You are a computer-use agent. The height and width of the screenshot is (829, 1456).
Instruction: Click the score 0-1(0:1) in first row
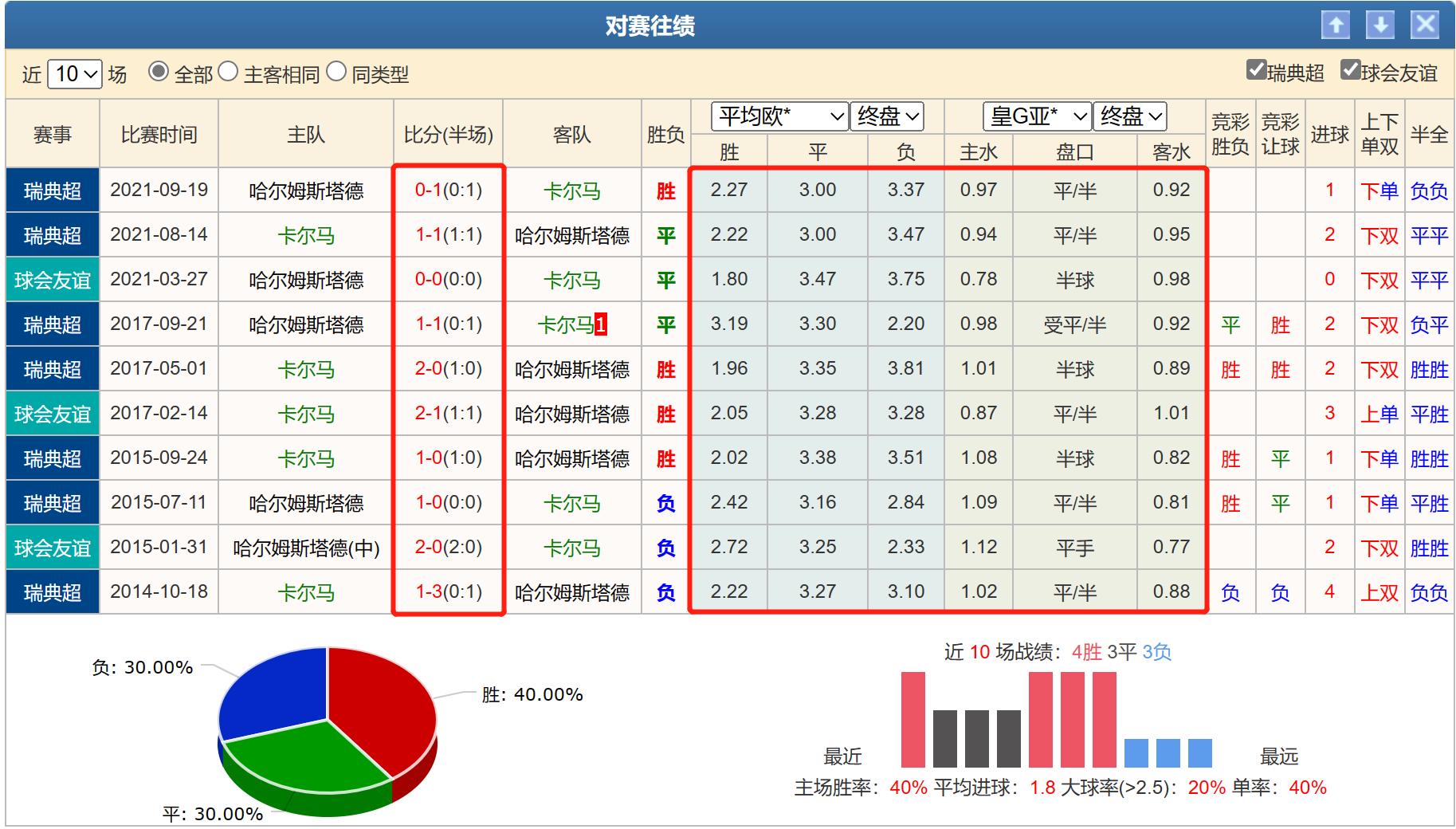[x=448, y=190]
